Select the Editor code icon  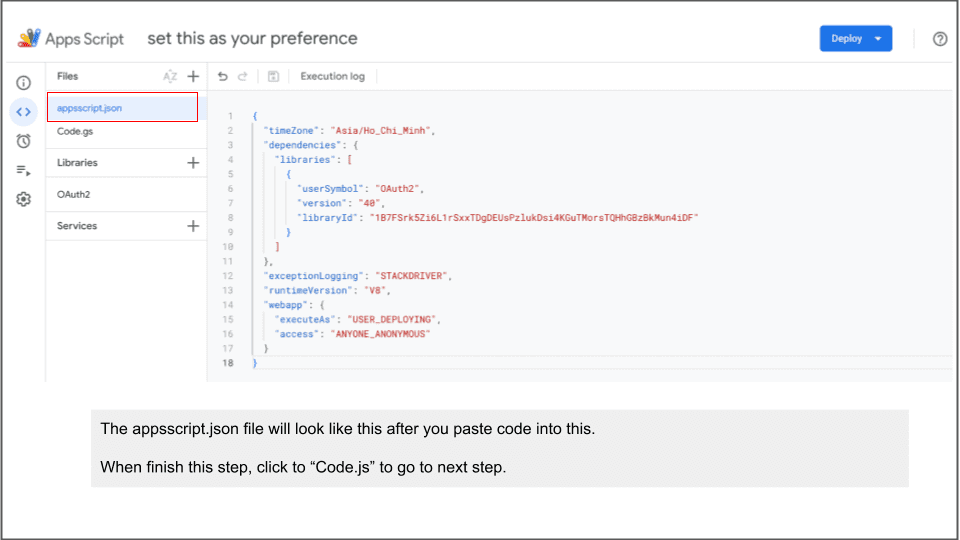pos(24,112)
